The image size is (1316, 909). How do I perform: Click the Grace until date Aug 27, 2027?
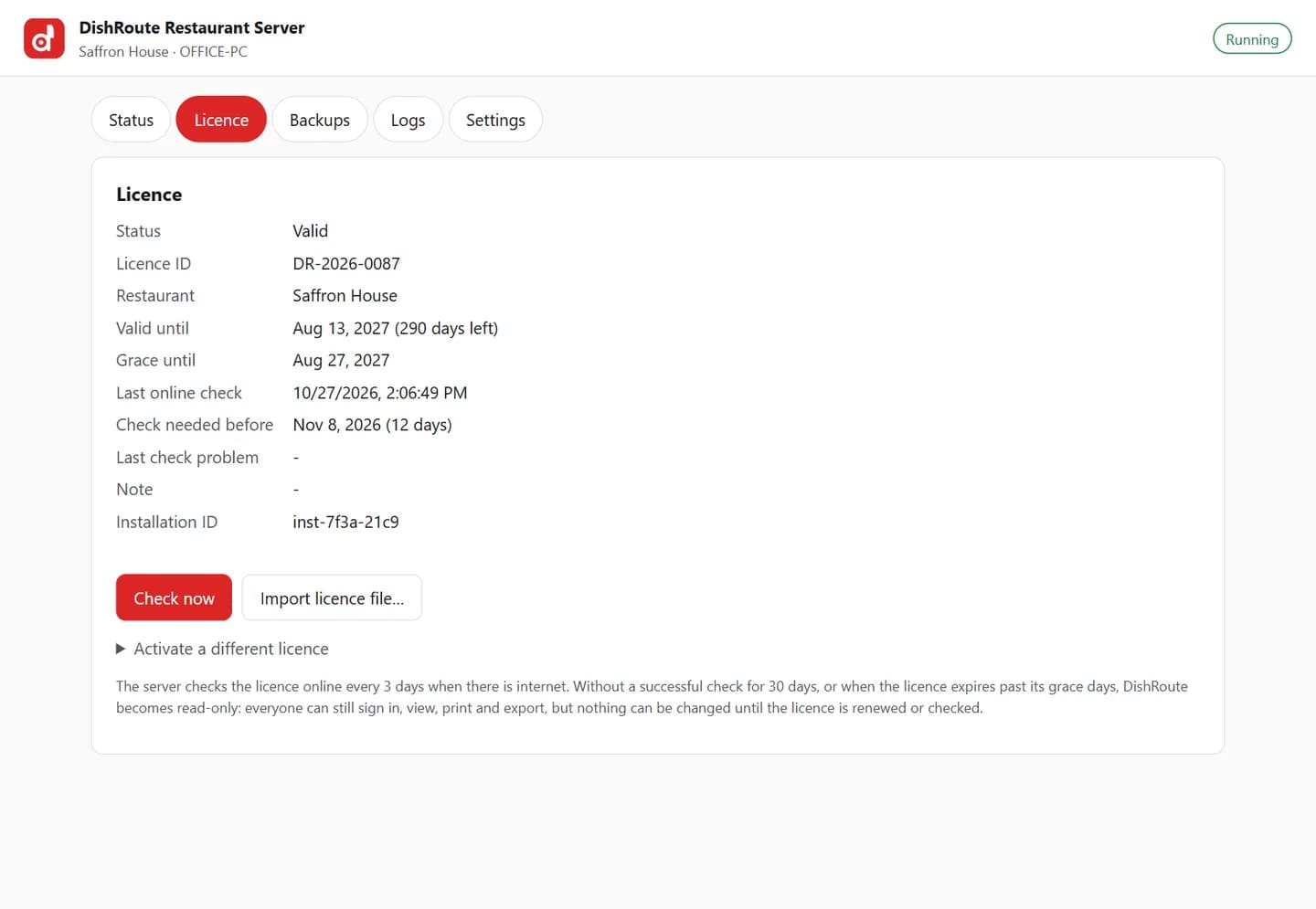(341, 361)
